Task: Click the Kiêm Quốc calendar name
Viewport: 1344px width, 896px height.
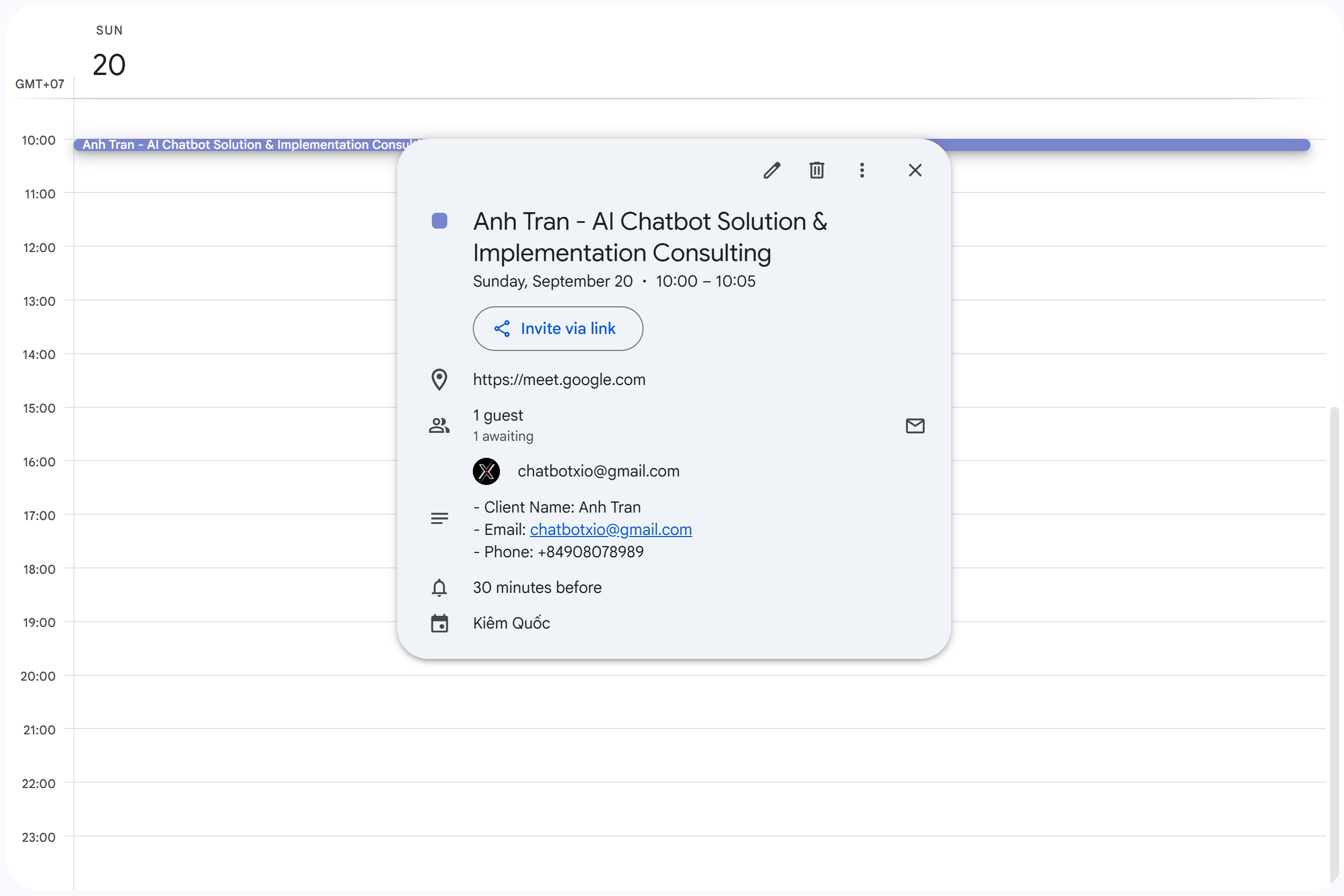Action: (x=512, y=623)
